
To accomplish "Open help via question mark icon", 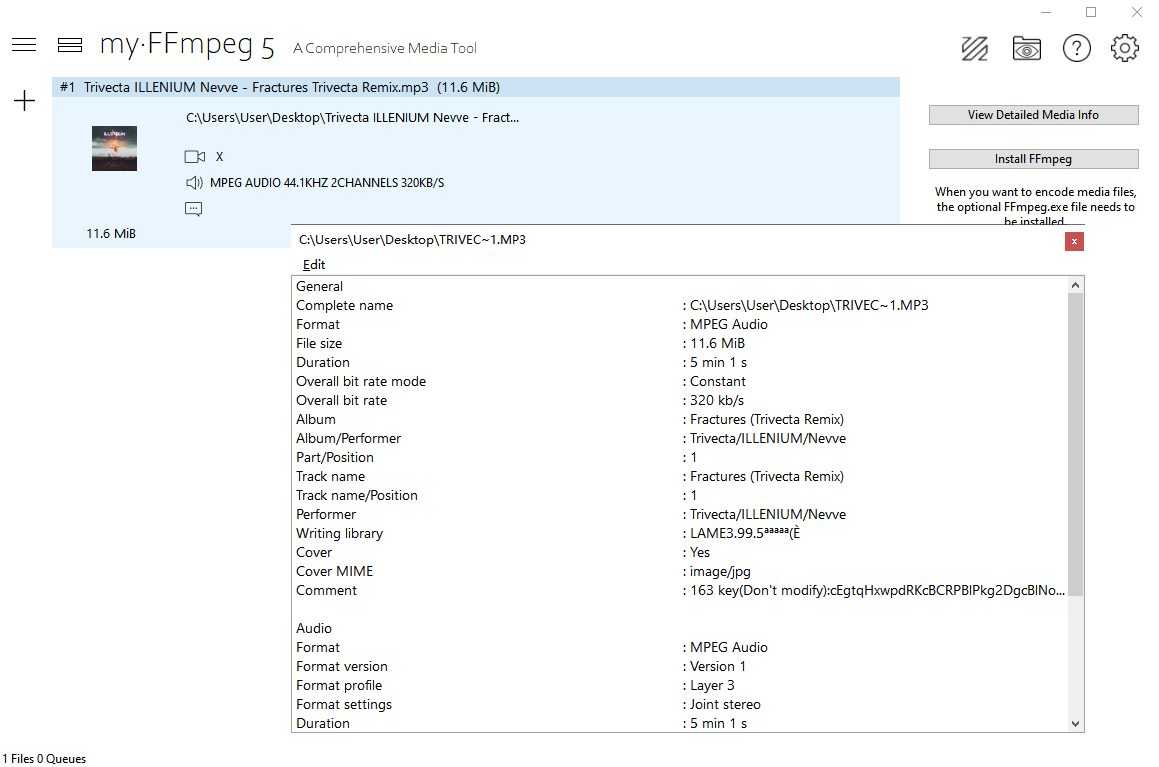I will (x=1076, y=48).
